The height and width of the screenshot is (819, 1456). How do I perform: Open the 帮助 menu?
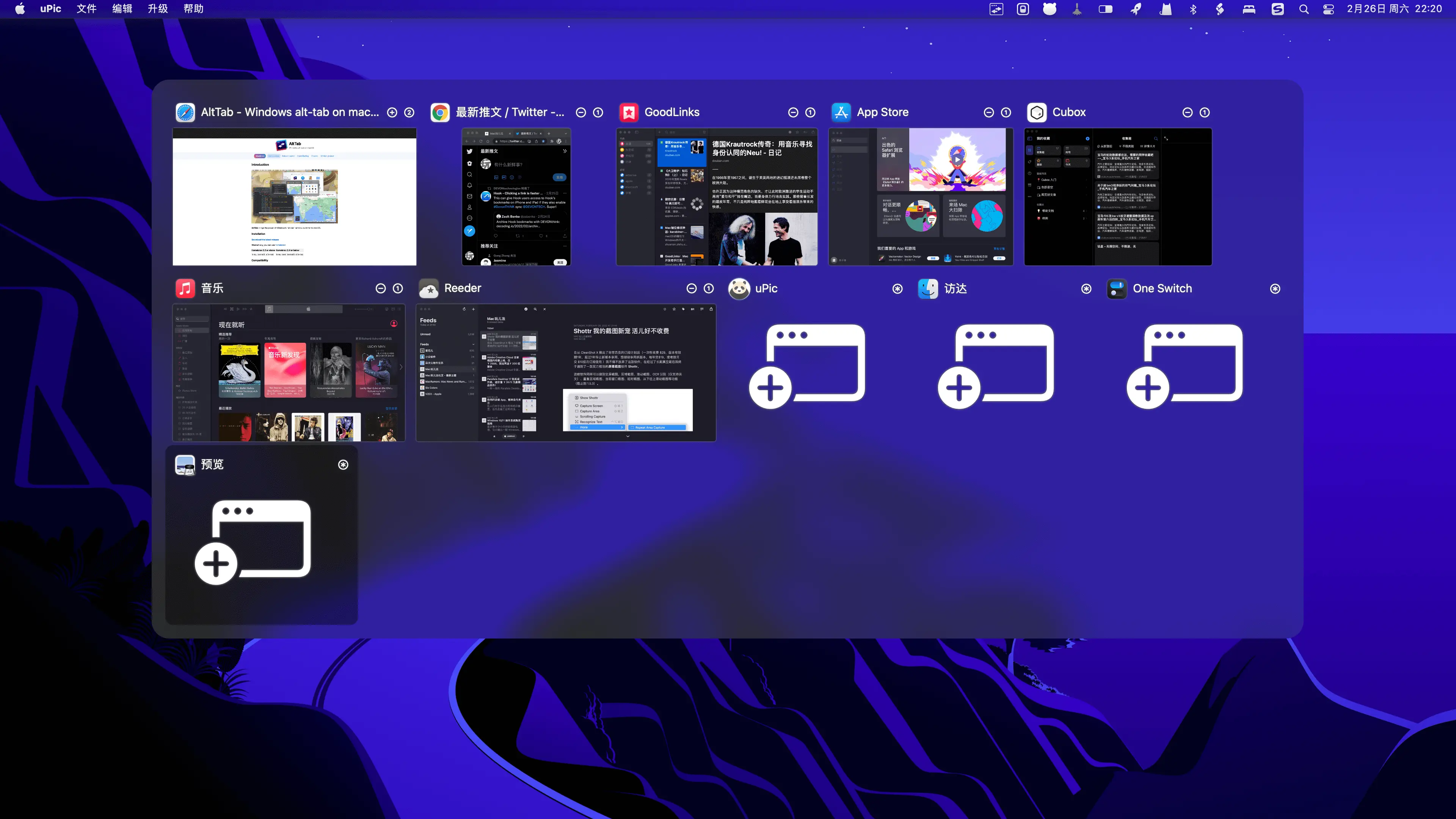[193, 8]
